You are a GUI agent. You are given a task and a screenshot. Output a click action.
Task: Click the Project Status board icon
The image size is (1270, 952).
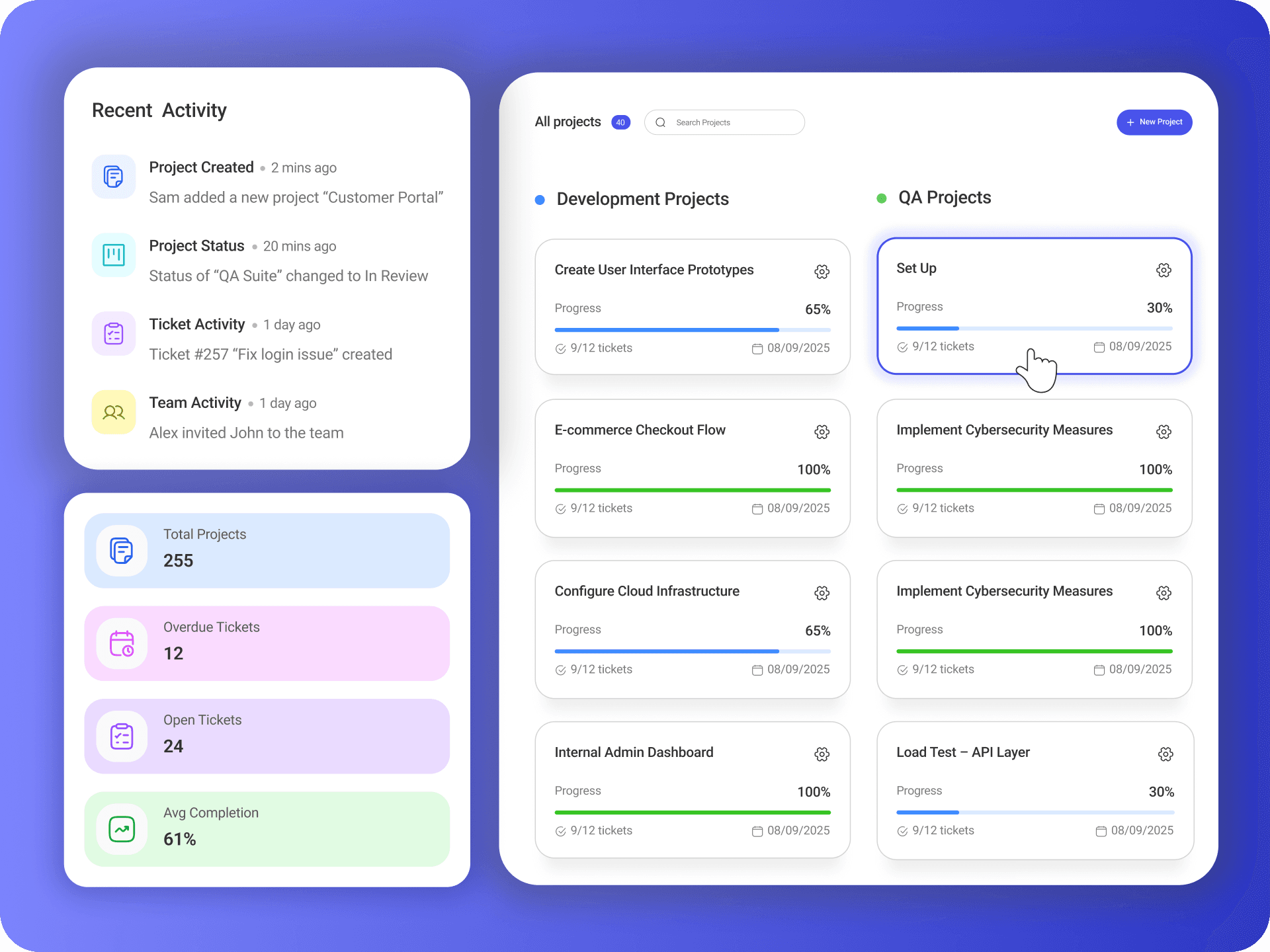pos(114,255)
